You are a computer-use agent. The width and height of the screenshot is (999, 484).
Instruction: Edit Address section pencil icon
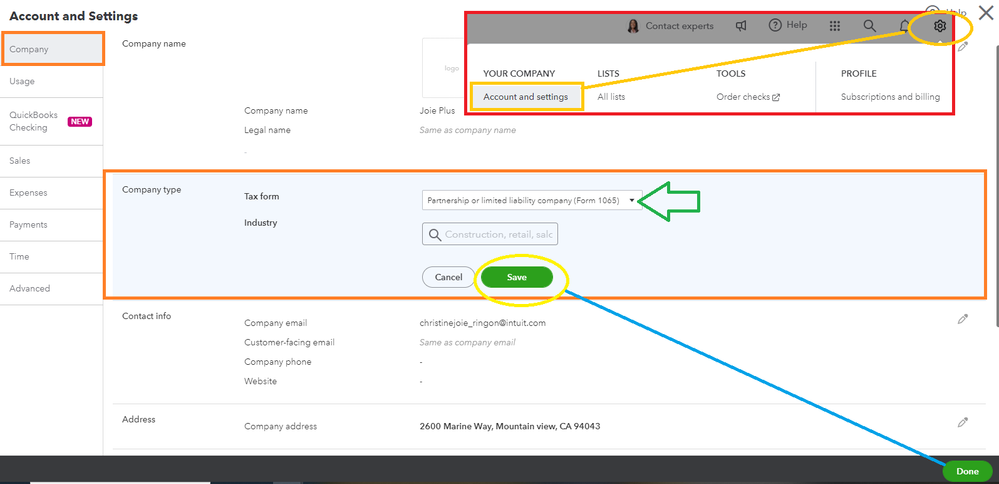[x=963, y=422]
